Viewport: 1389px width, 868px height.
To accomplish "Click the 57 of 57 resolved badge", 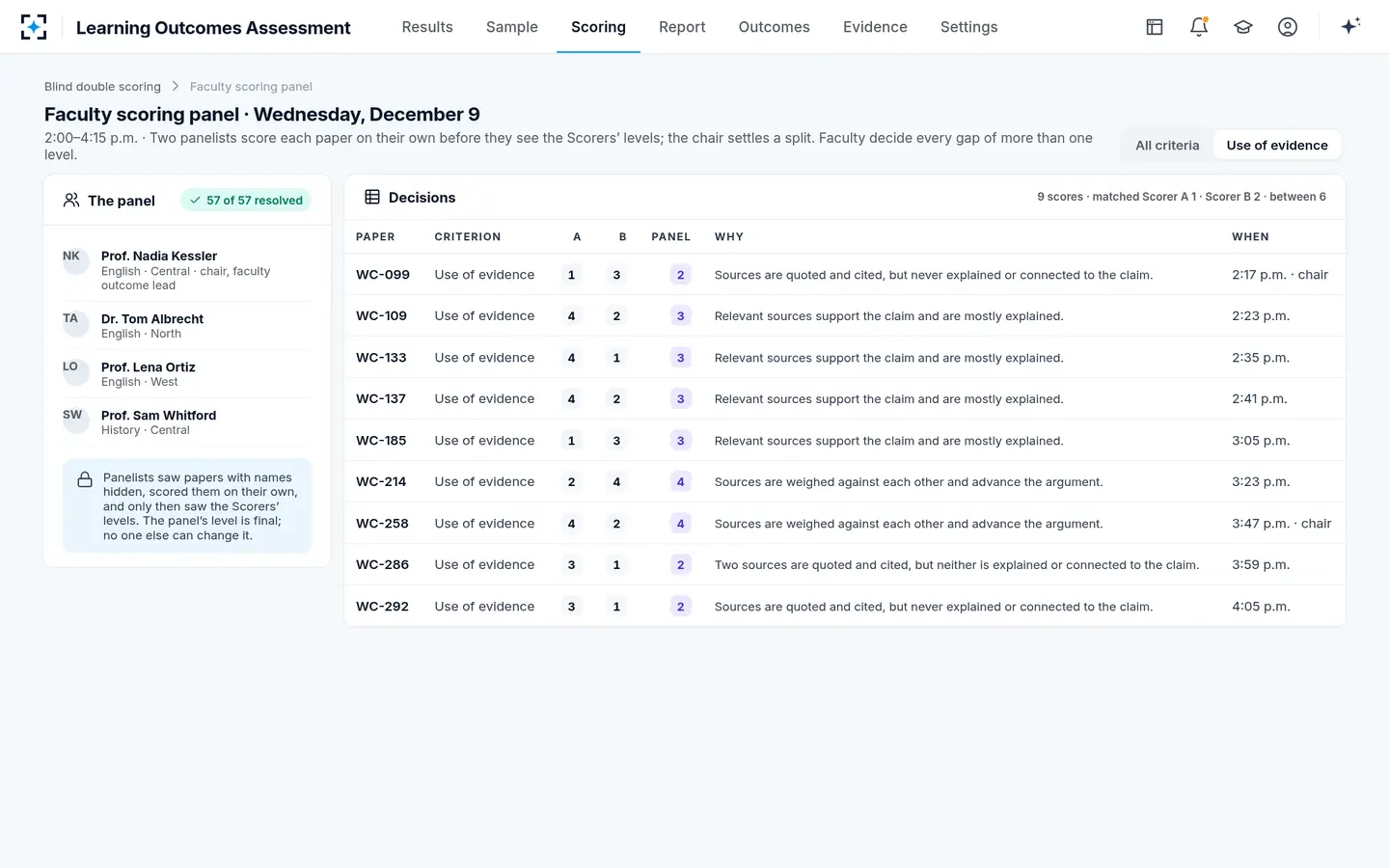I will [246, 201].
